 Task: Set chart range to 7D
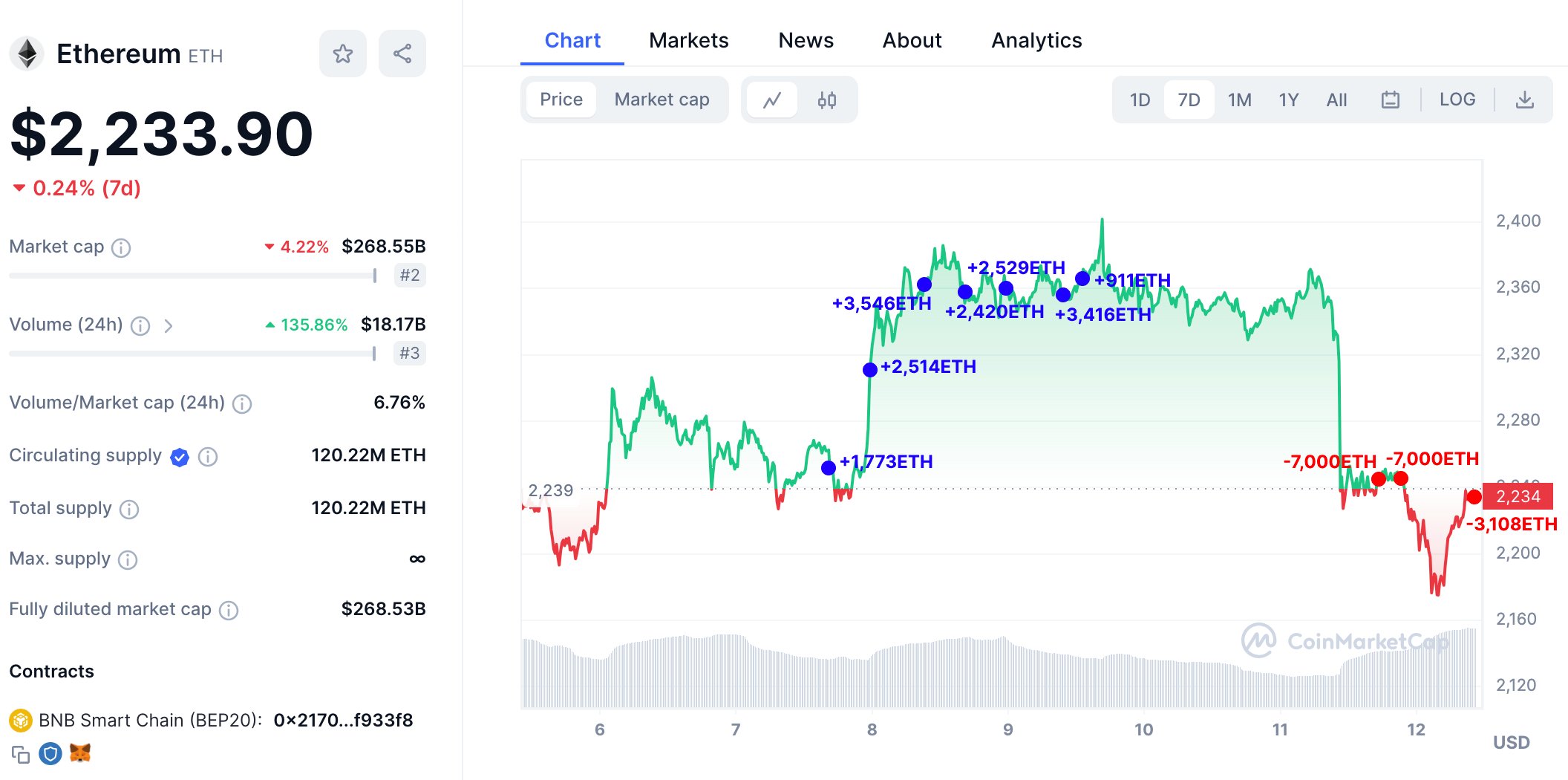pyautogui.click(x=1189, y=100)
